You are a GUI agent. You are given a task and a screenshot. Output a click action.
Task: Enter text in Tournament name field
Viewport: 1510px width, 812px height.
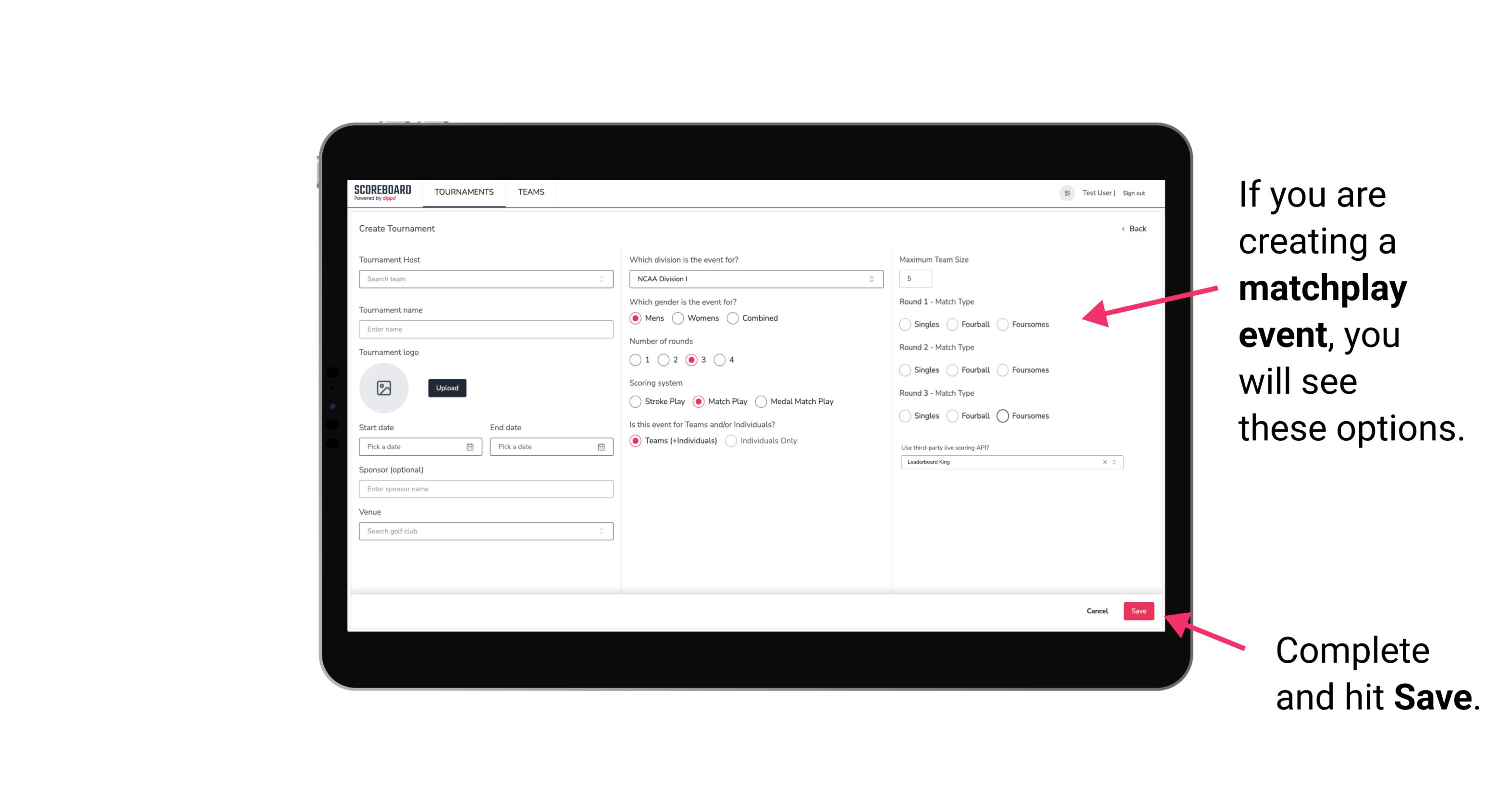tap(484, 329)
